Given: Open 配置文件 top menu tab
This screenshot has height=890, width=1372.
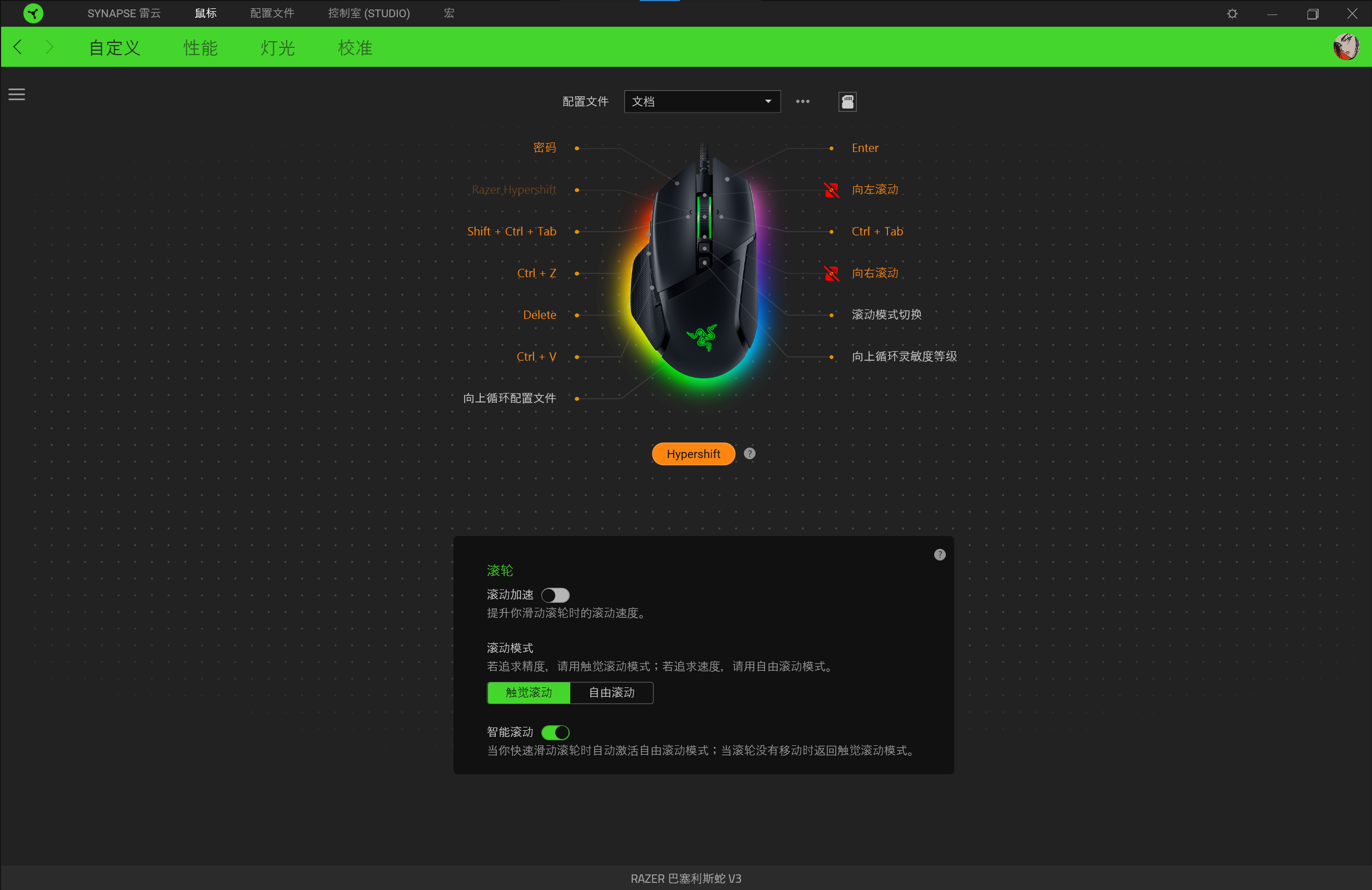Looking at the screenshot, I should pyautogui.click(x=272, y=13).
